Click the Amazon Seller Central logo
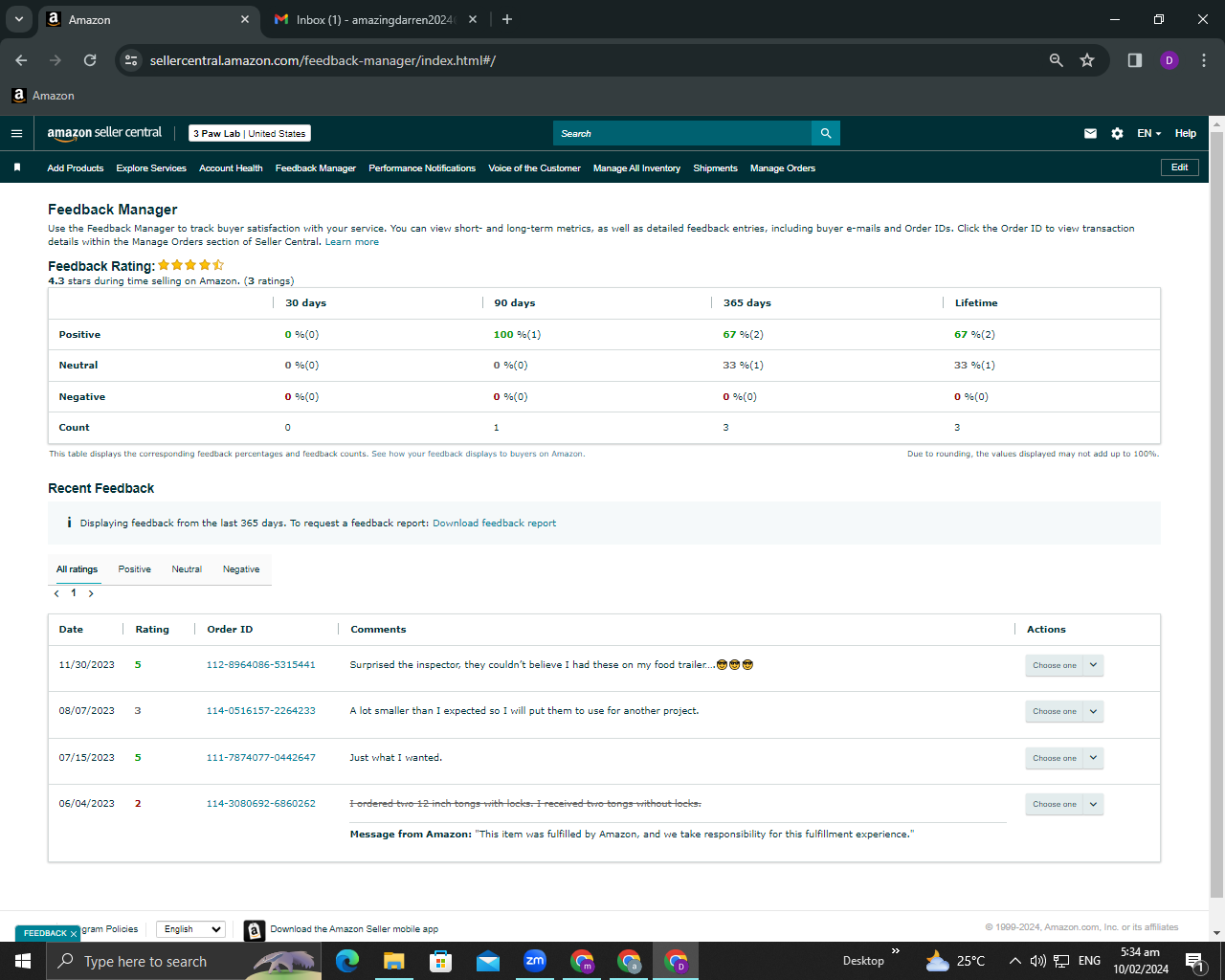1225x980 pixels. pos(104,133)
